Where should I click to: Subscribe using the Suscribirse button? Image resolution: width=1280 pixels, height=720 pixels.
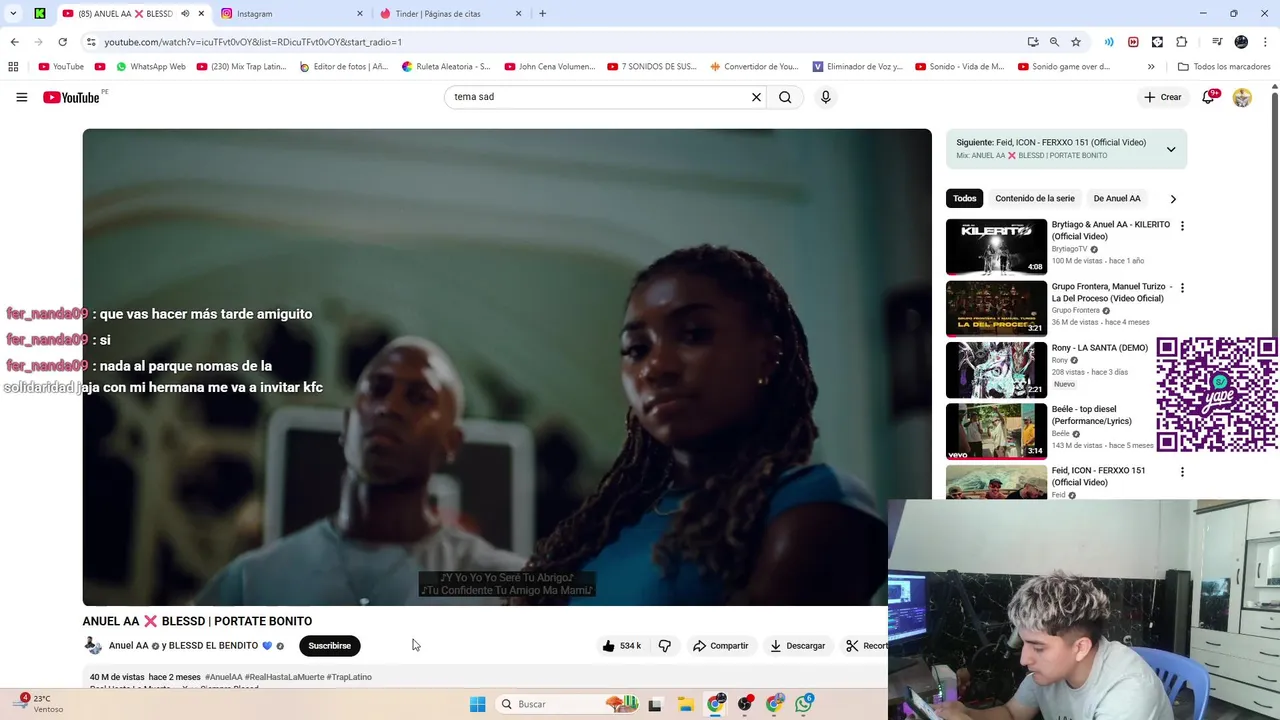click(x=329, y=646)
